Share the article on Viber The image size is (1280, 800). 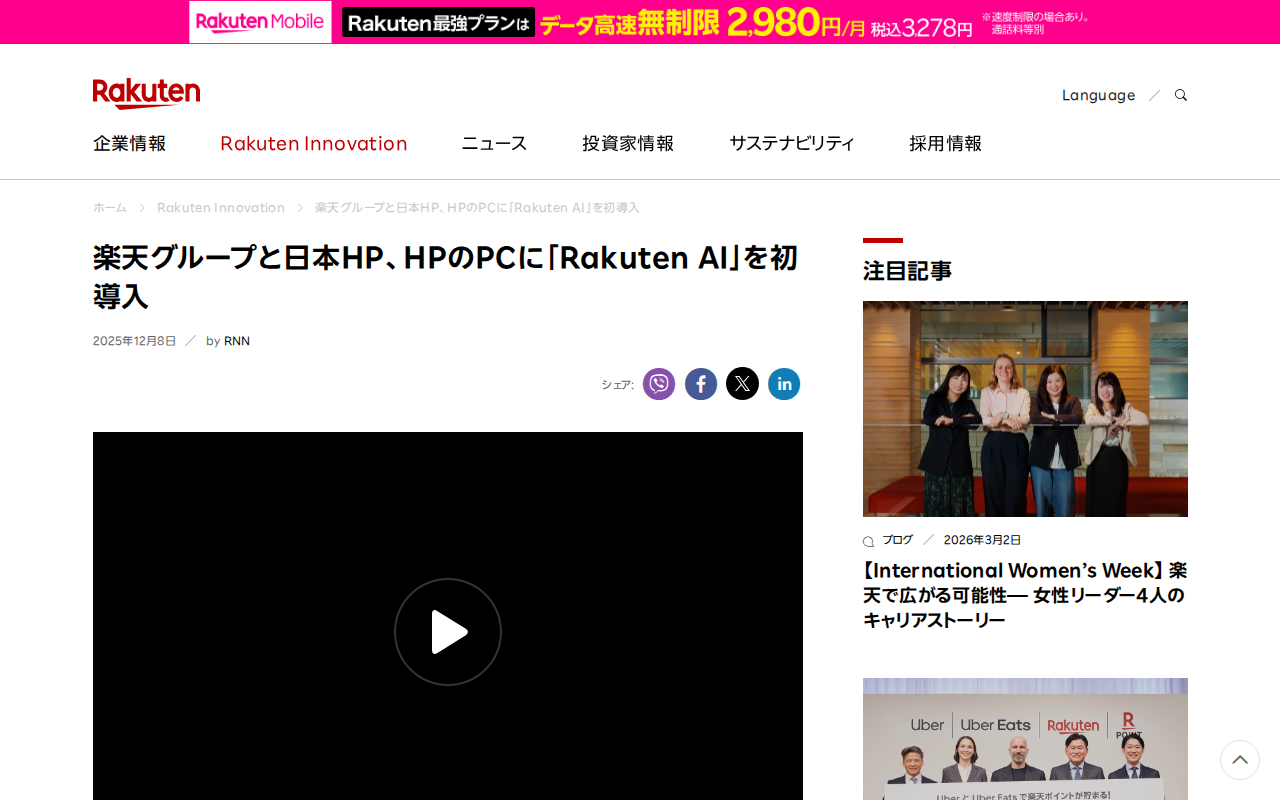(x=658, y=382)
